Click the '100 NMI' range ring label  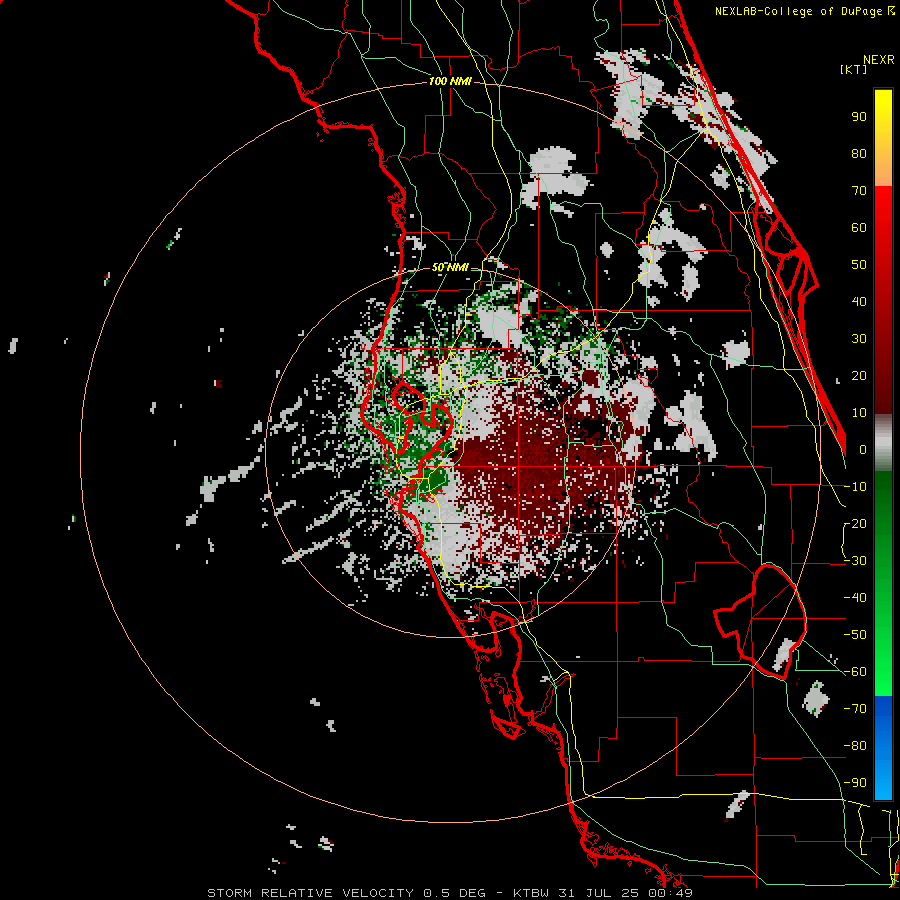coord(450,82)
